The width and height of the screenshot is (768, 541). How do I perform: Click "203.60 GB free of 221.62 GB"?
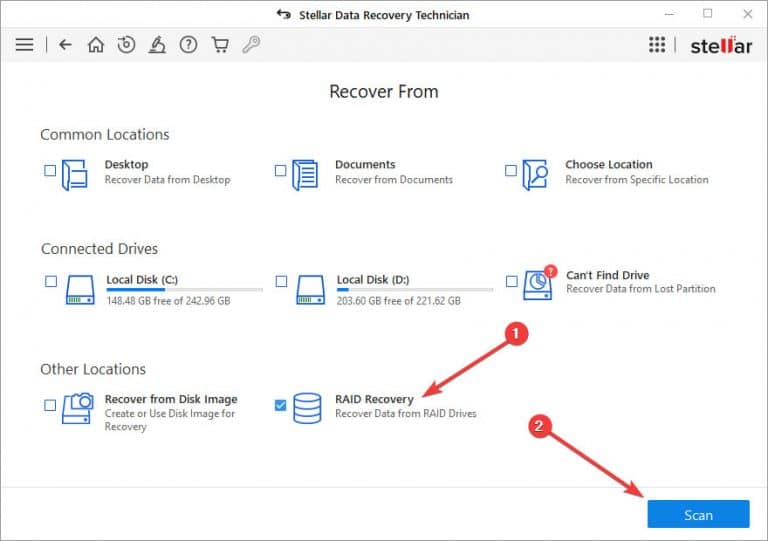(399, 301)
